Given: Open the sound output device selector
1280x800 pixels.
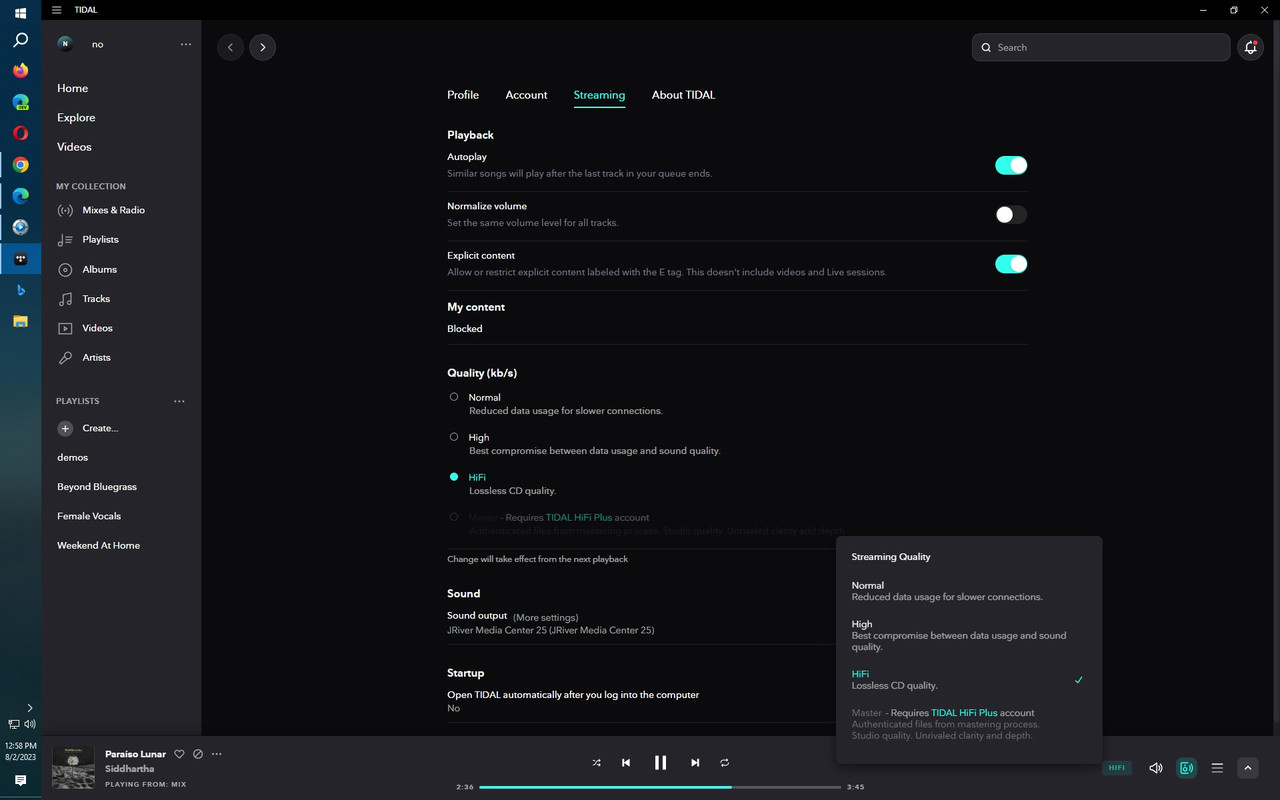Looking at the screenshot, I should coord(1187,768).
